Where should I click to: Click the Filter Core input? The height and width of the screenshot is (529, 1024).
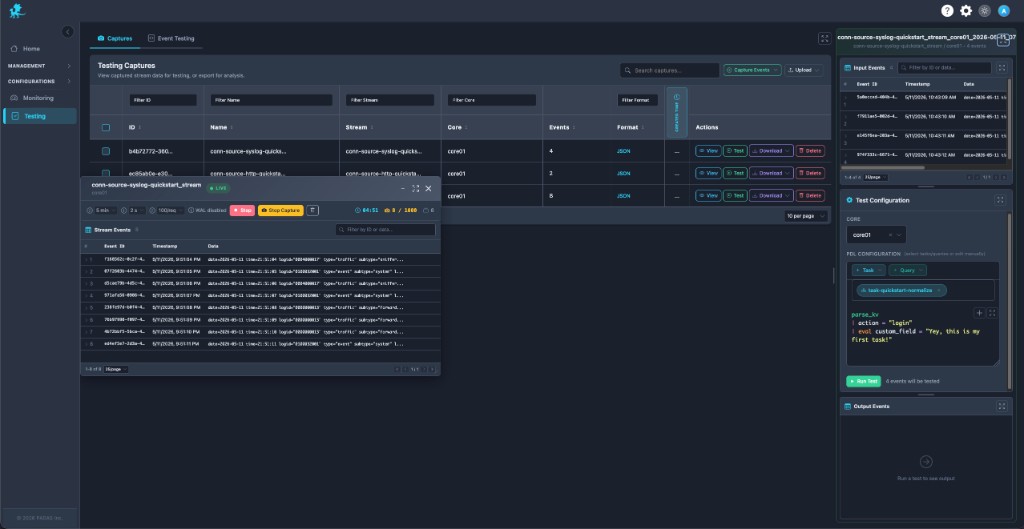[x=492, y=100]
